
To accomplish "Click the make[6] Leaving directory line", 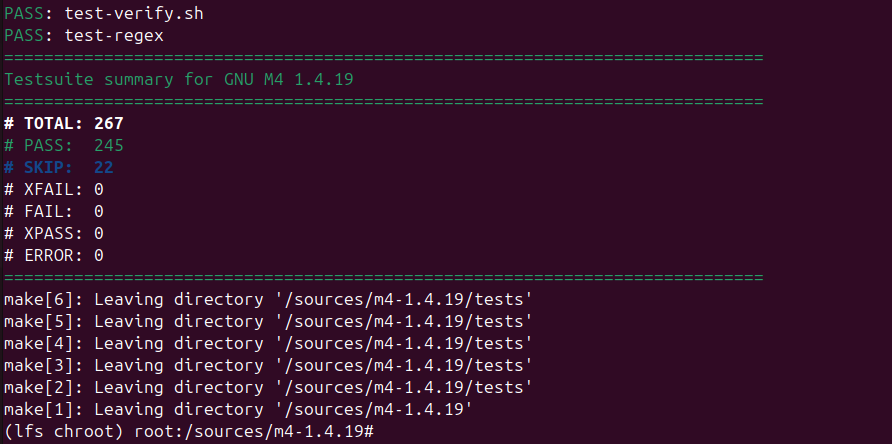I will 268,299.
